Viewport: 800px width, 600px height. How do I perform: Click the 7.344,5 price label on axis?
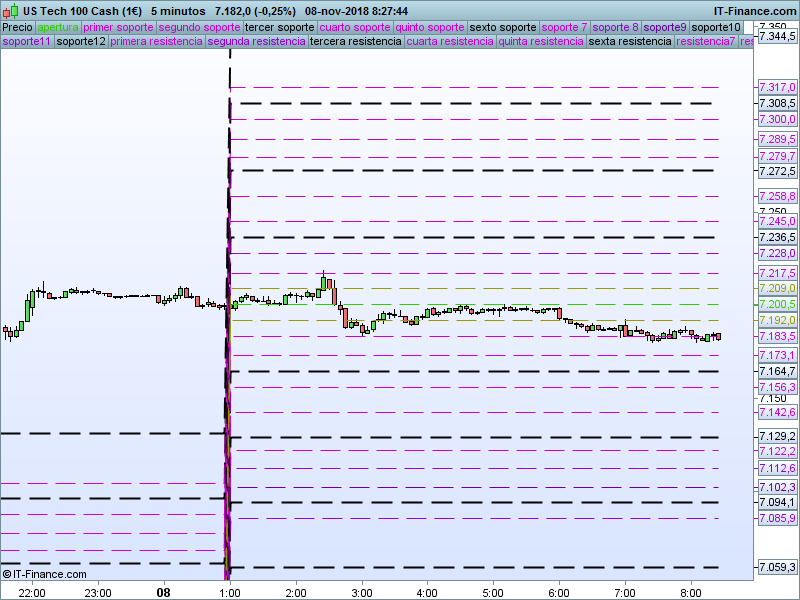coord(777,36)
